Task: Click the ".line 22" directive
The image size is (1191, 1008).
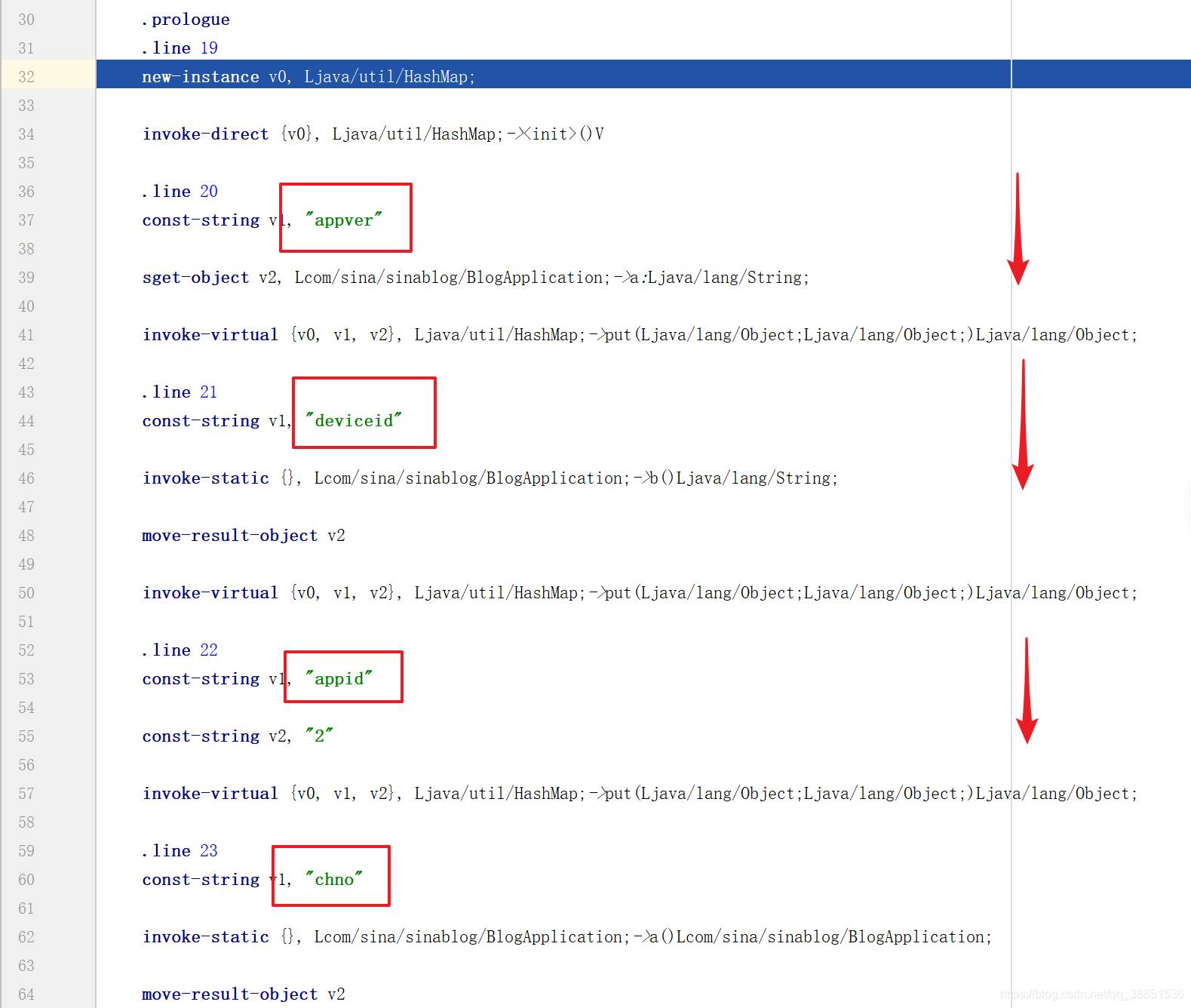Action: 180,650
